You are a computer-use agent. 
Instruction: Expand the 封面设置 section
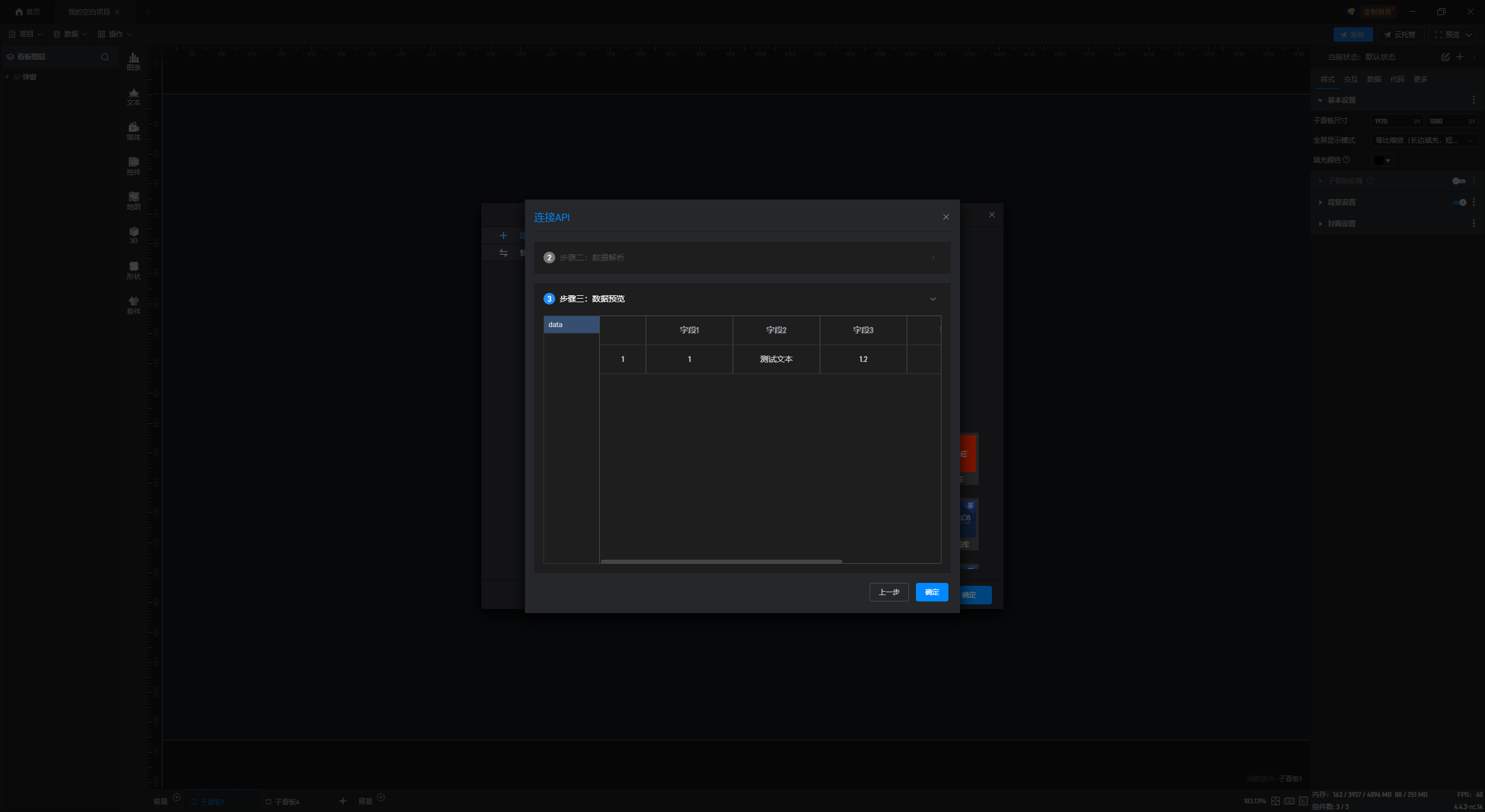(1341, 224)
